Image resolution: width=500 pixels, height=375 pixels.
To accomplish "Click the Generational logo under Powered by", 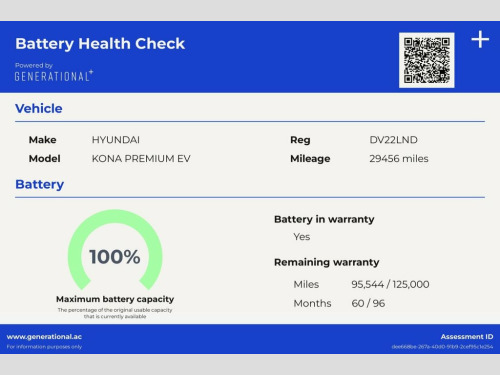I will click(x=54, y=76).
